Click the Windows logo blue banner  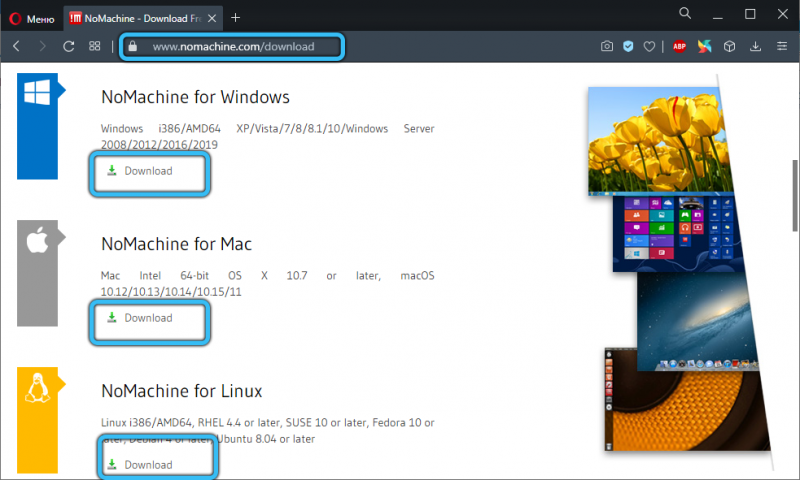click(x=37, y=126)
